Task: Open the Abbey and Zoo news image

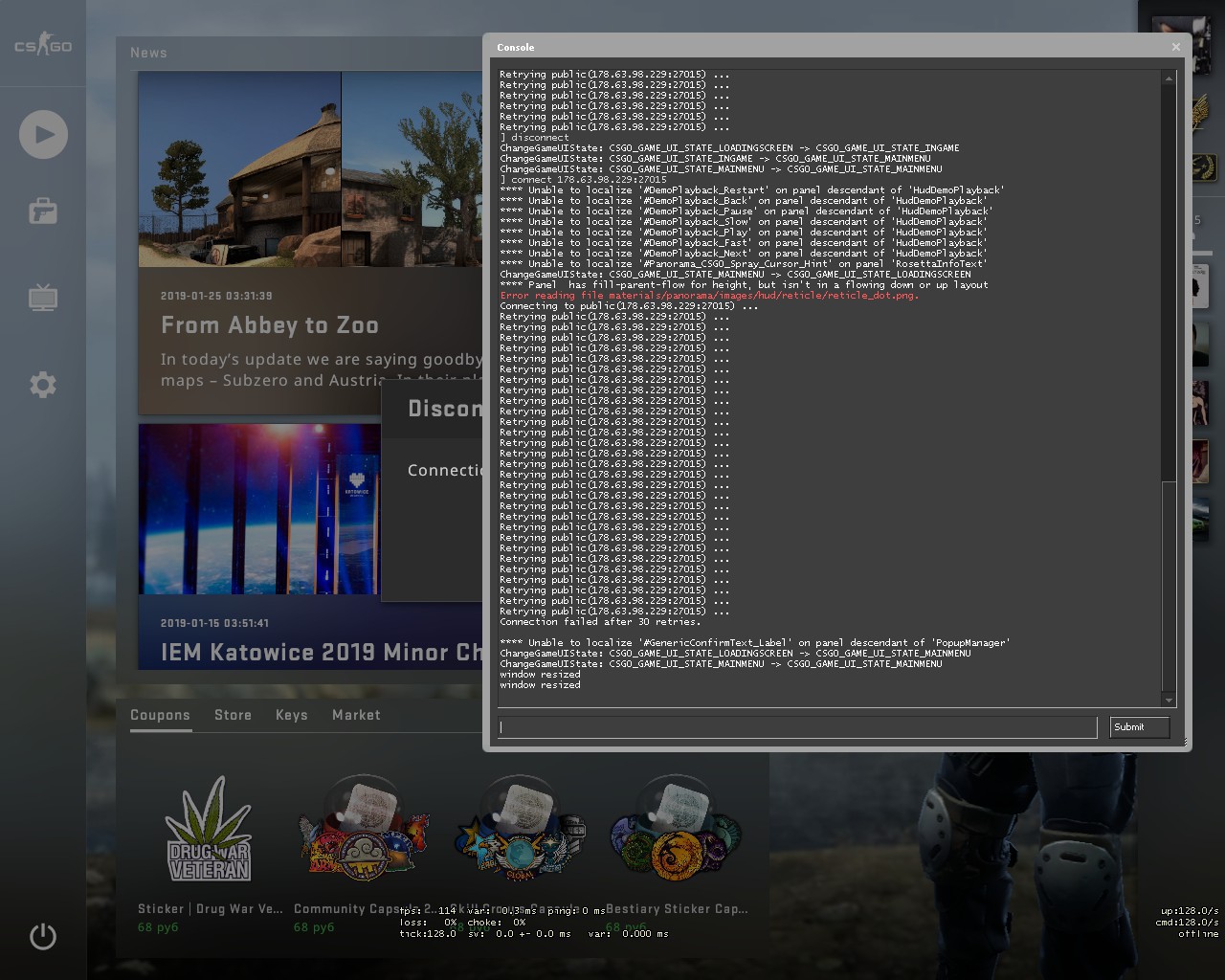Action: click(310, 169)
